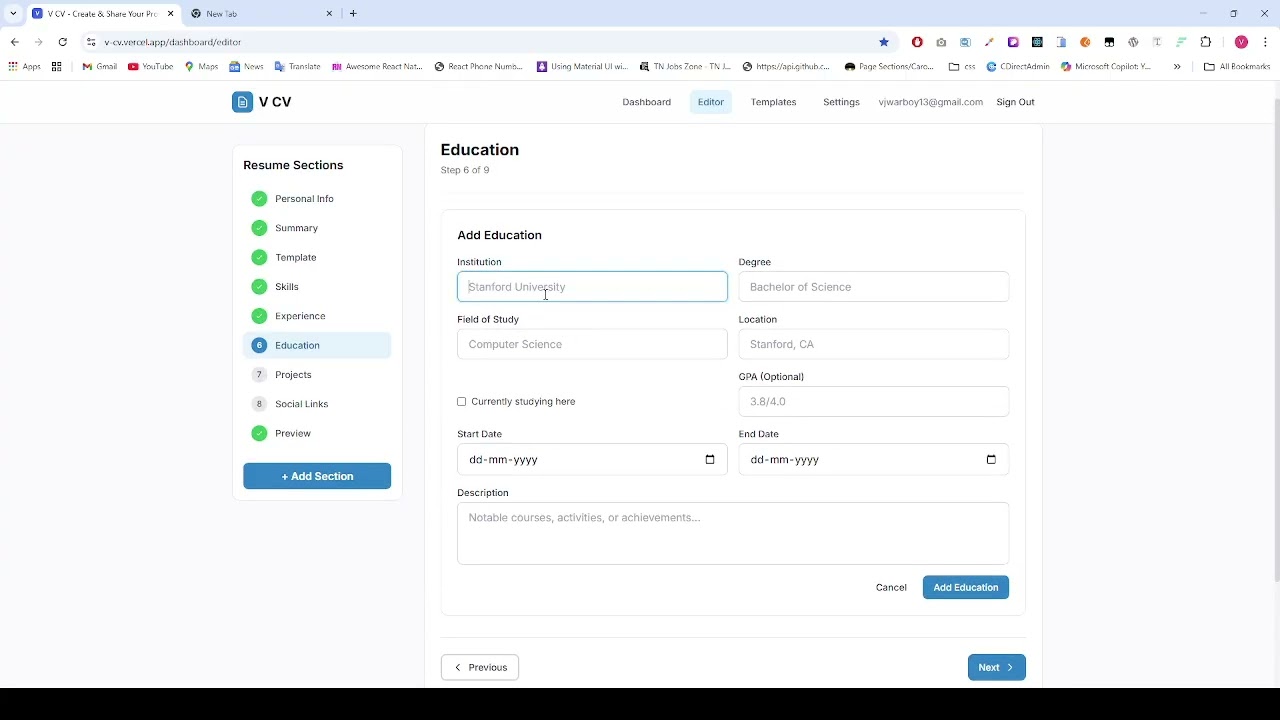
Task: Click into the Degree input field
Action: pyautogui.click(x=874, y=287)
